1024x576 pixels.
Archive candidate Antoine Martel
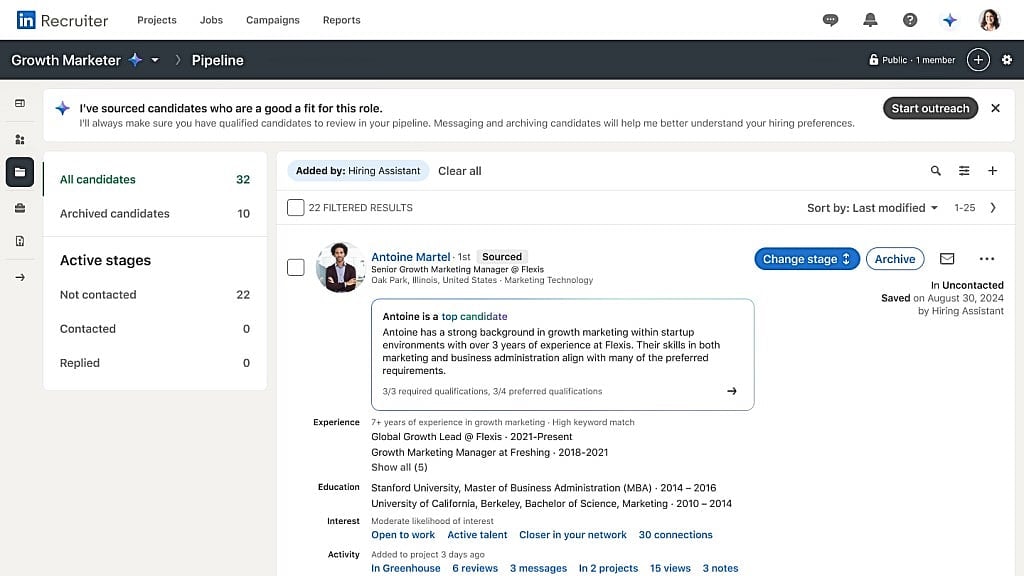click(x=895, y=259)
